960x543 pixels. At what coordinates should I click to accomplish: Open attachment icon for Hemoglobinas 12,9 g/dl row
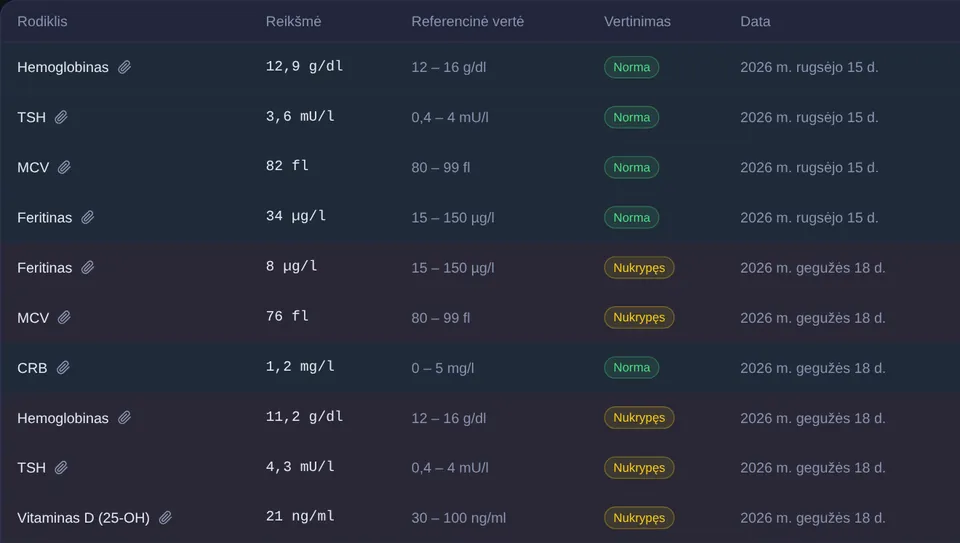[x=124, y=67]
